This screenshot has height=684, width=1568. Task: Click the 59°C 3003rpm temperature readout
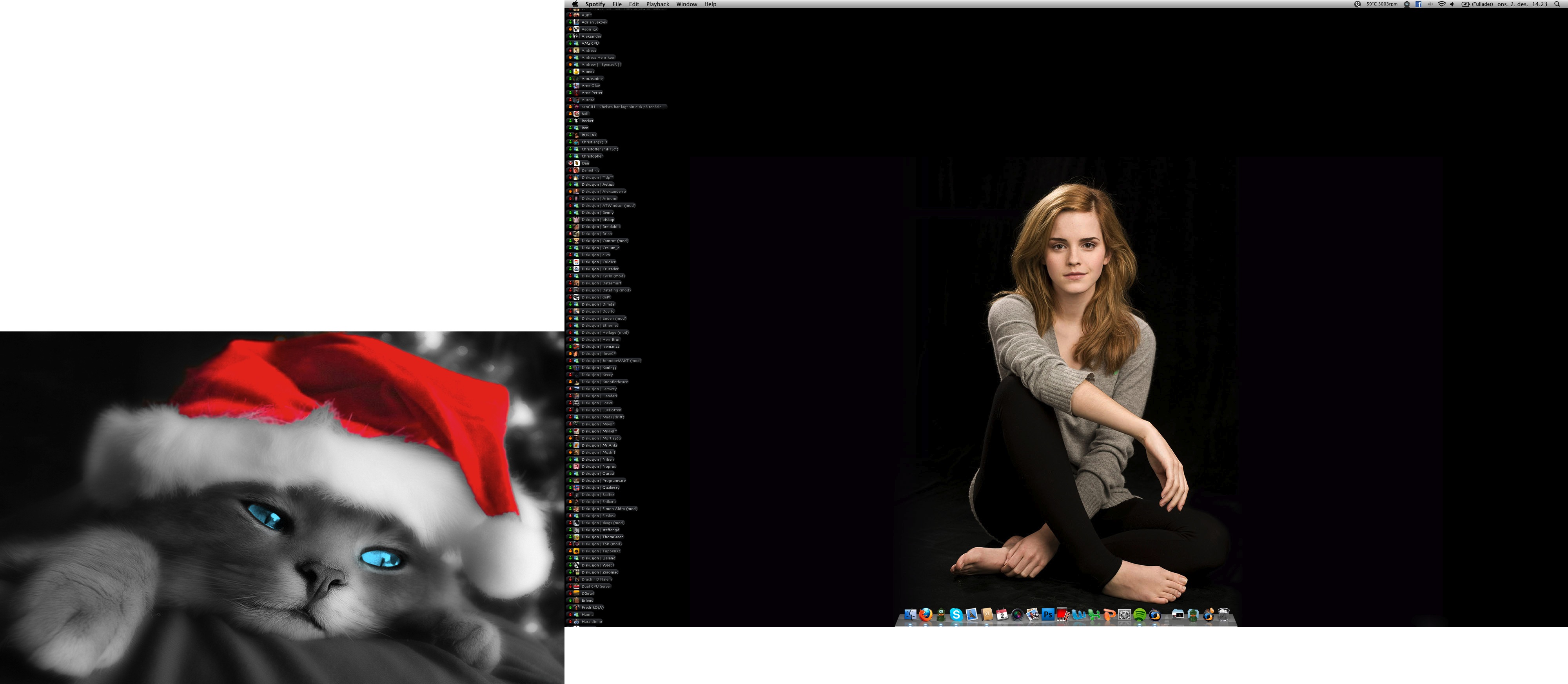pyautogui.click(x=1382, y=4)
